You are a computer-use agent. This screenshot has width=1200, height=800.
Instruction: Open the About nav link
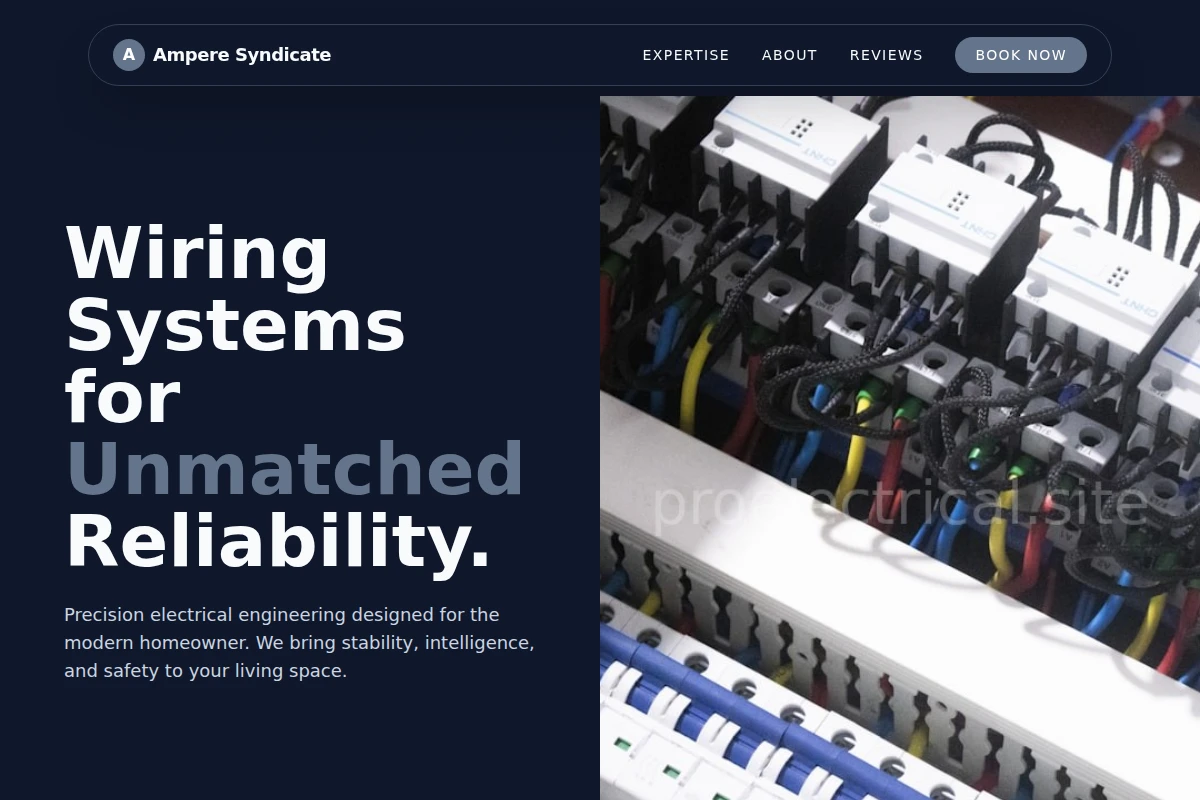click(790, 55)
